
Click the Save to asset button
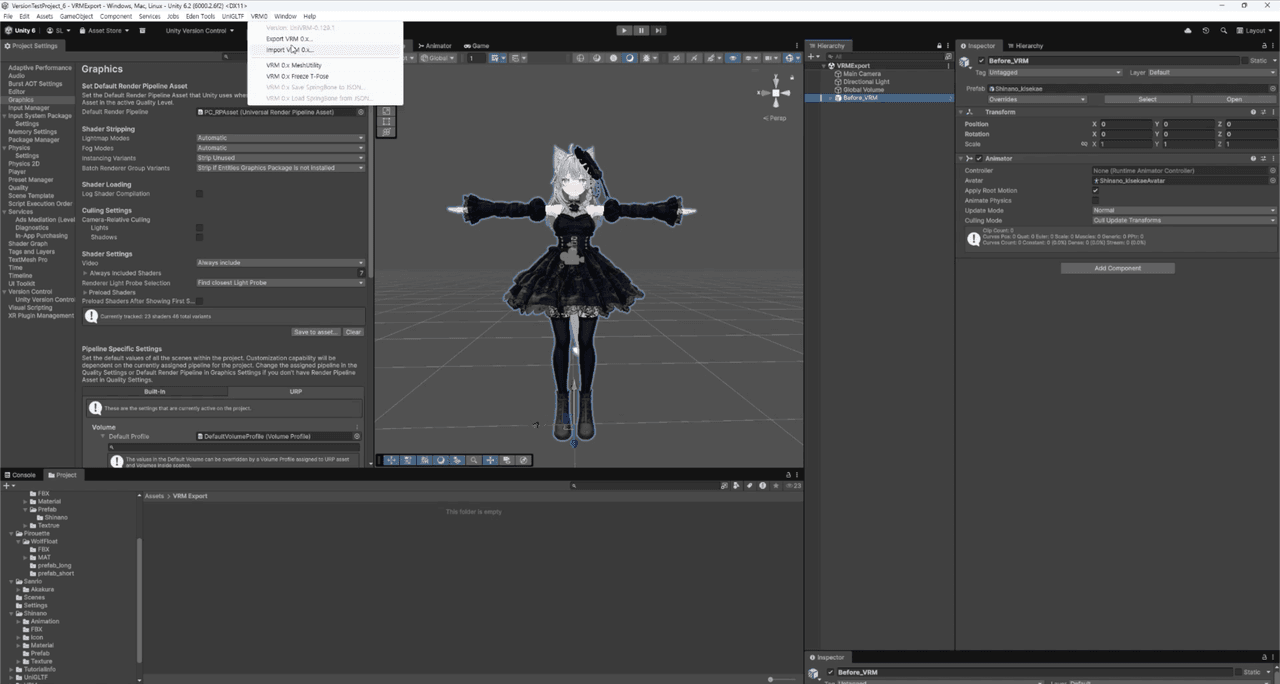click(315, 332)
